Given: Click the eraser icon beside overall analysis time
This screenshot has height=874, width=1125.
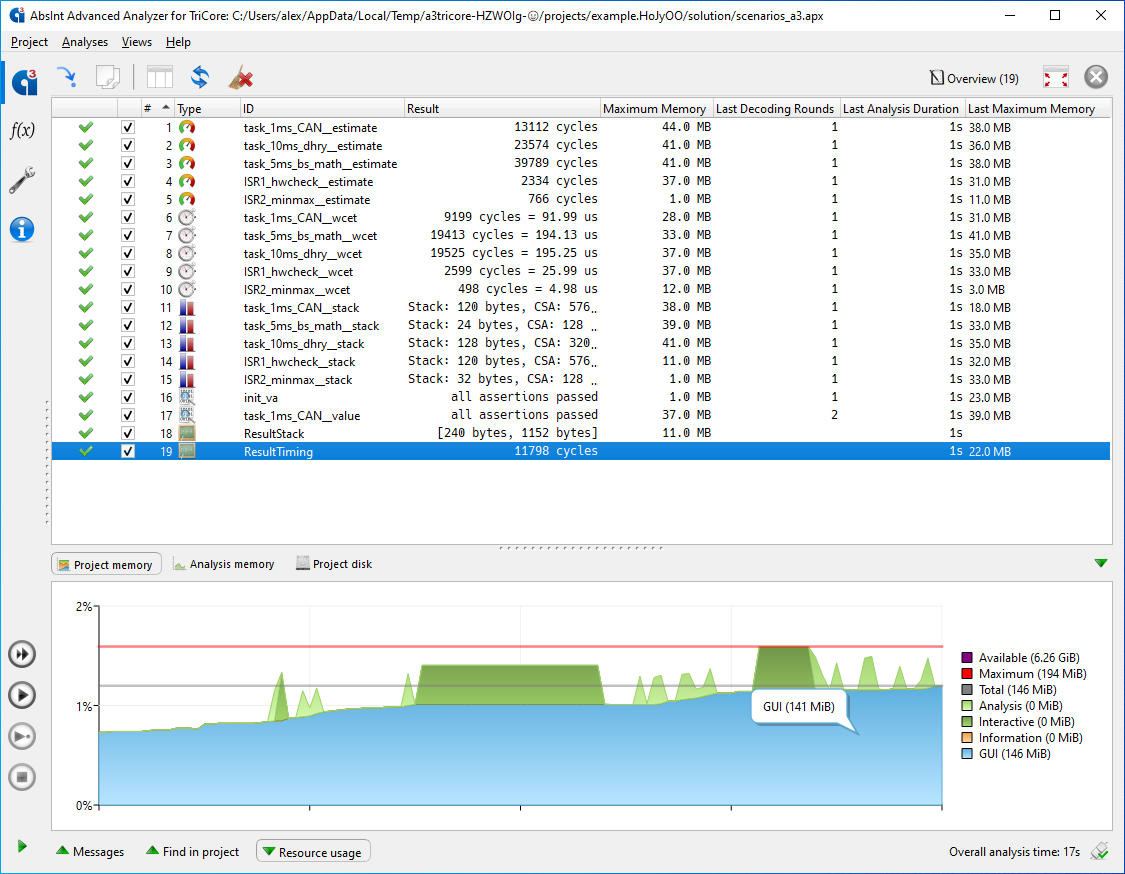Looking at the screenshot, I should pos(1099,851).
